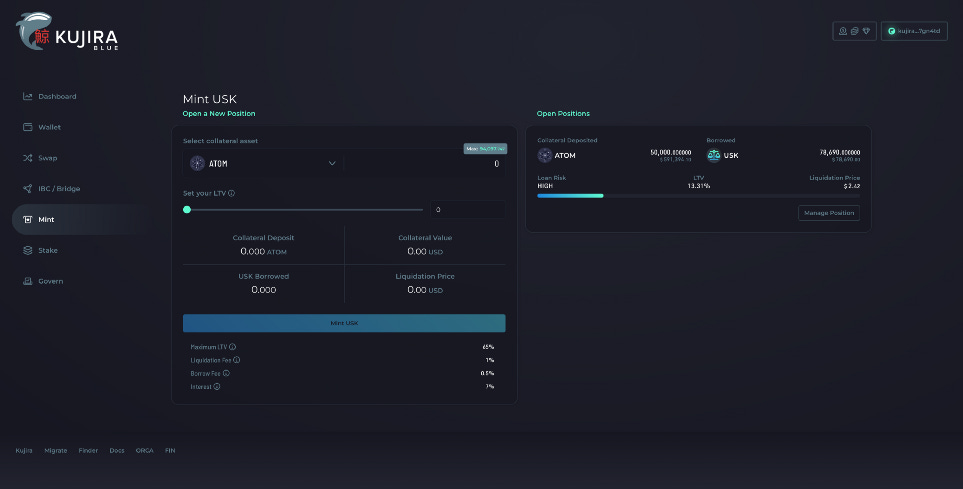Open the connected wallet address button
This screenshot has width=963, height=489.
point(914,31)
